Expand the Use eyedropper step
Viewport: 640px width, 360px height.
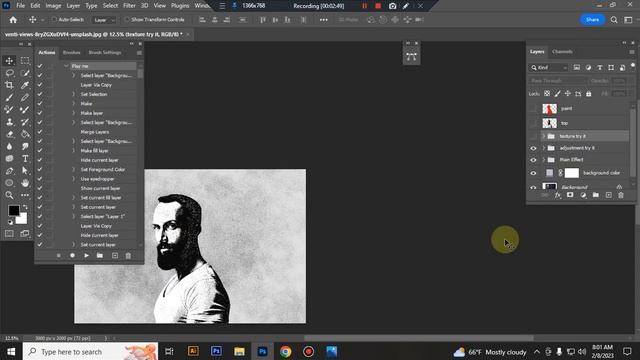point(74,179)
